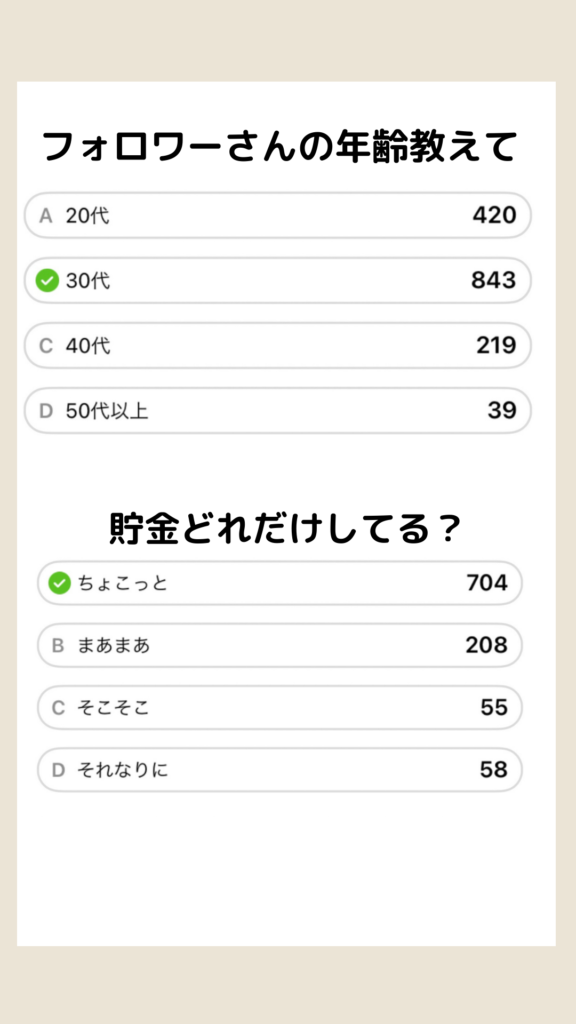The width and height of the screenshot is (576, 1024).
Task: Click the letter D beside それなりに
Action: pyautogui.click(x=58, y=771)
